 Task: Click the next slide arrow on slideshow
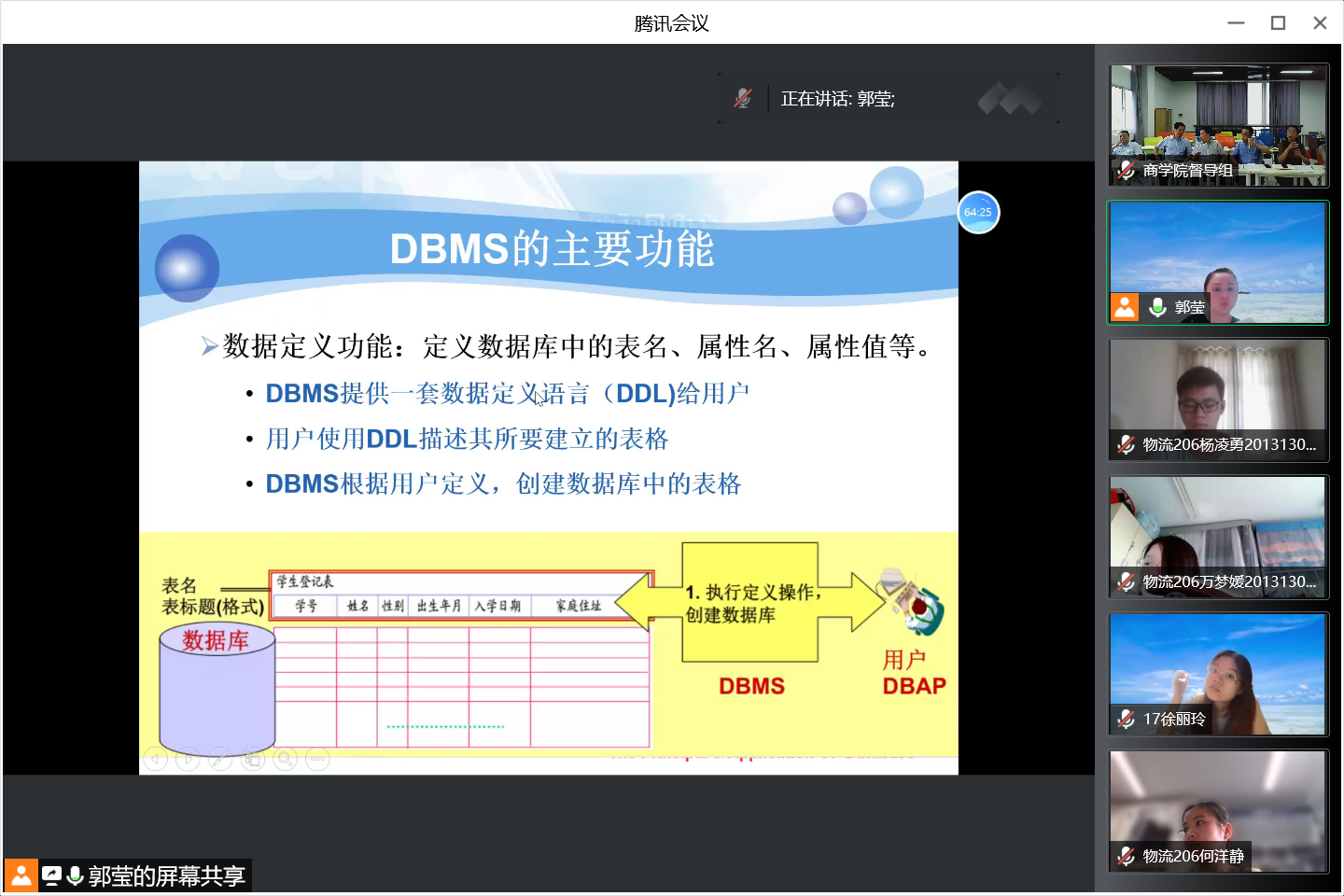point(188,760)
